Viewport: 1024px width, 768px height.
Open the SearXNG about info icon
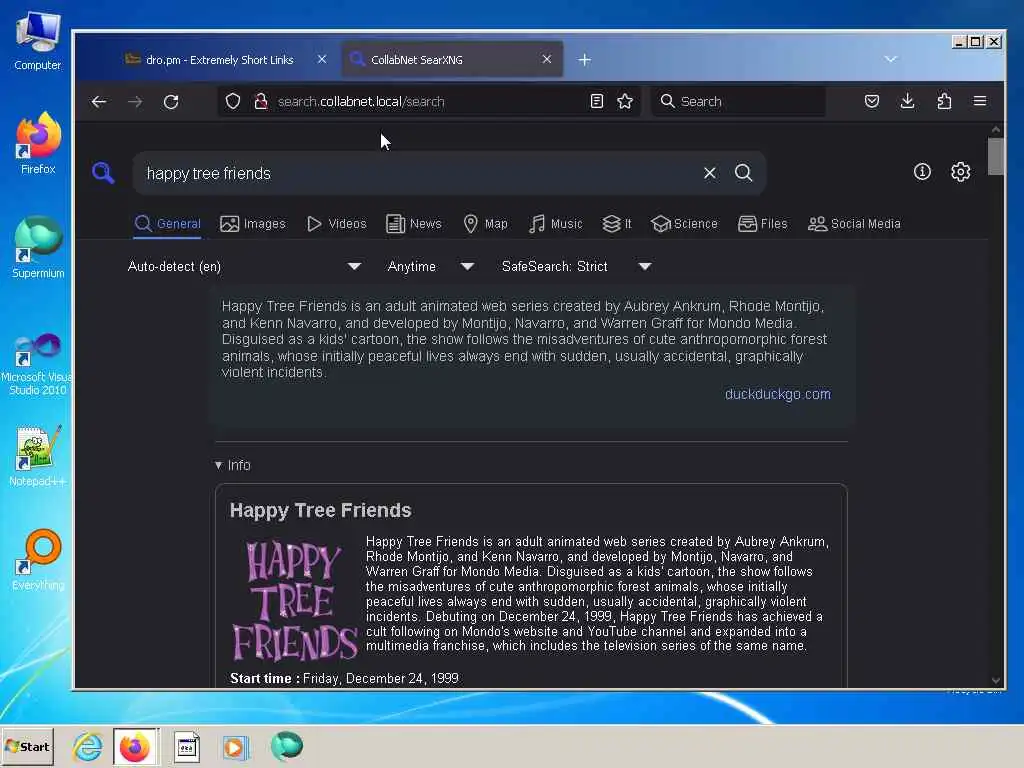coord(922,172)
